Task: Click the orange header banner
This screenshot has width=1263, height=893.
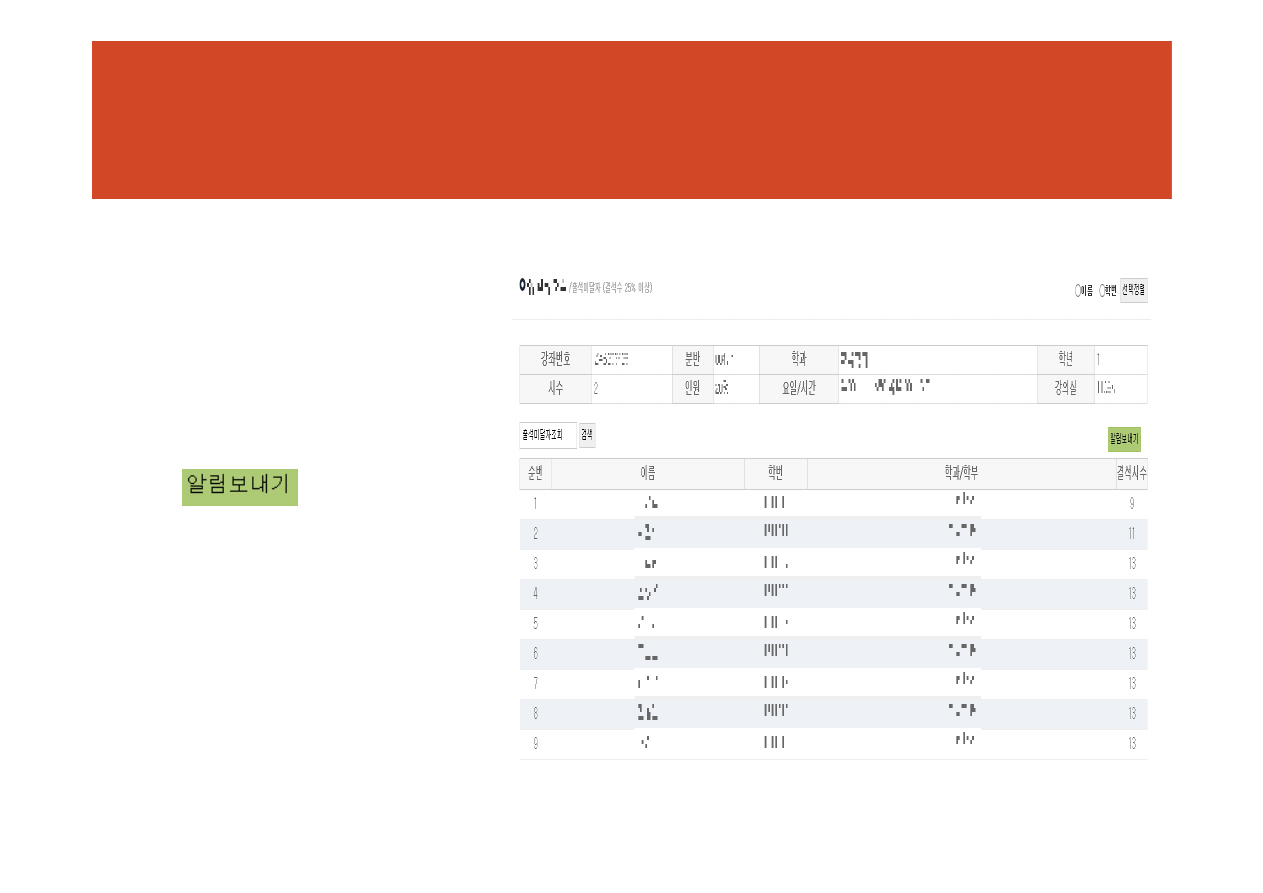Action: click(631, 120)
